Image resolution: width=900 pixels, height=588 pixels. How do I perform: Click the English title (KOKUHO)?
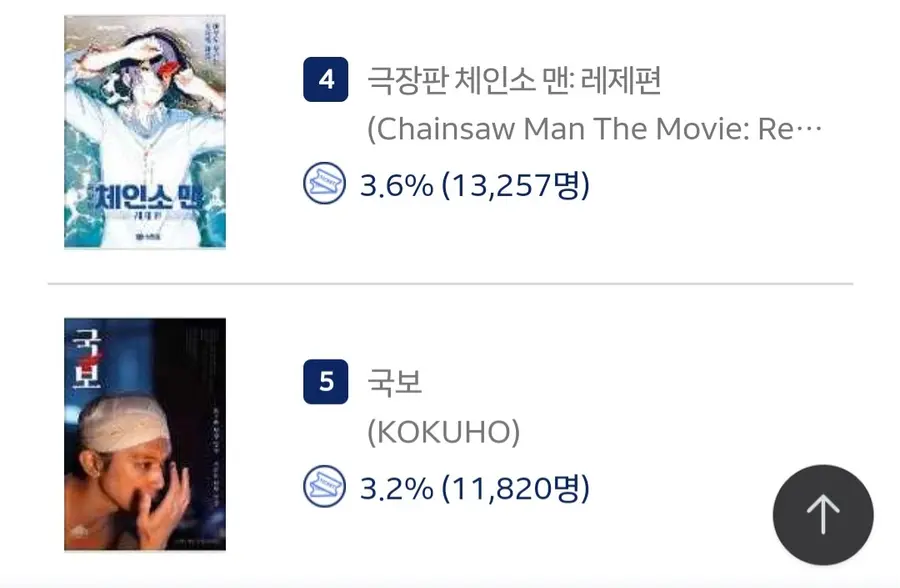pos(444,433)
